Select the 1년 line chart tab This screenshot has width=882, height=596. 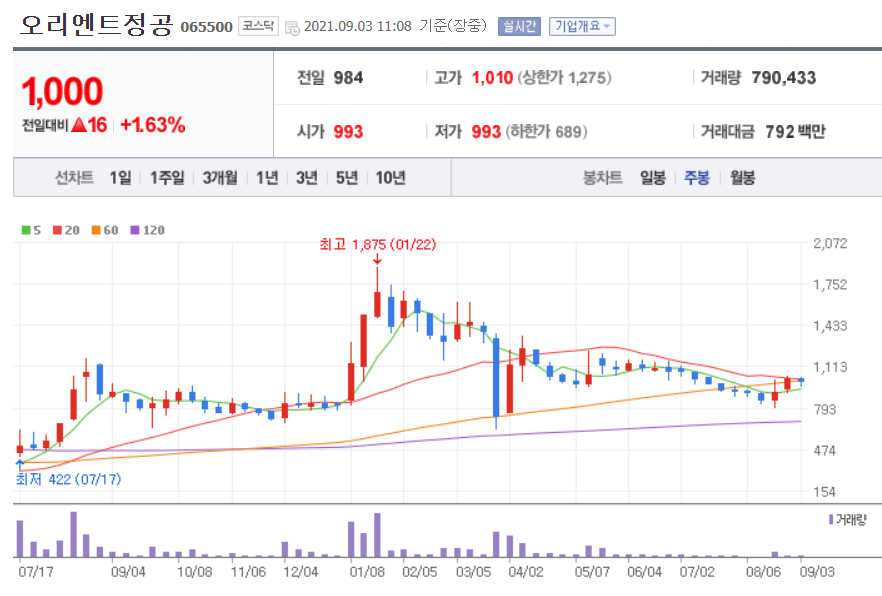tap(267, 178)
